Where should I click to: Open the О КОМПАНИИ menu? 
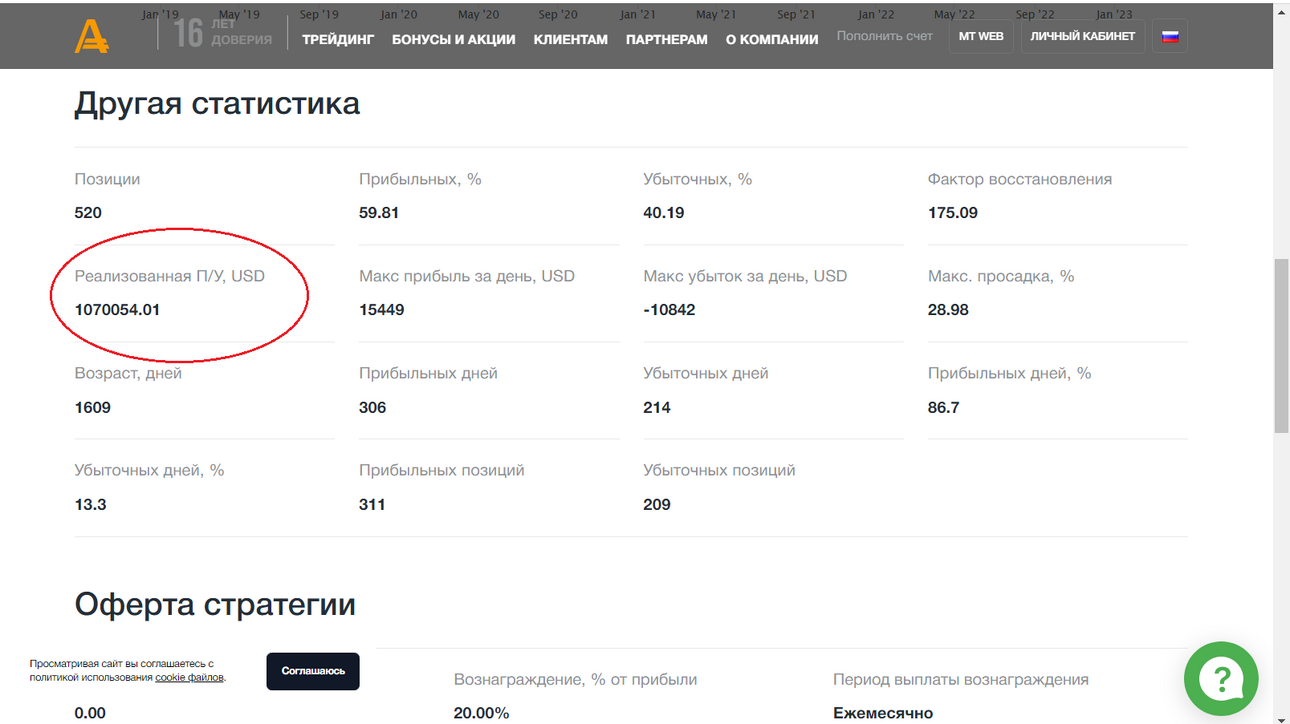(772, 39)
